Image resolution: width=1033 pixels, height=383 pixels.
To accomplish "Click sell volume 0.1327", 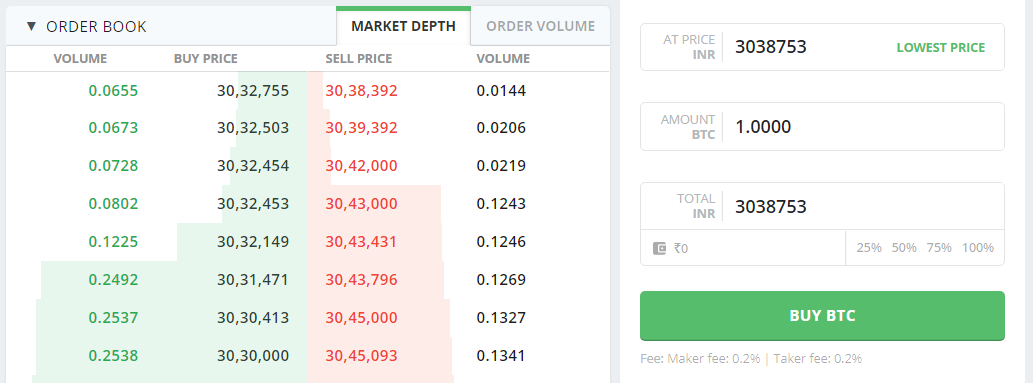I will pyautogui.click(x=501, y=318).
